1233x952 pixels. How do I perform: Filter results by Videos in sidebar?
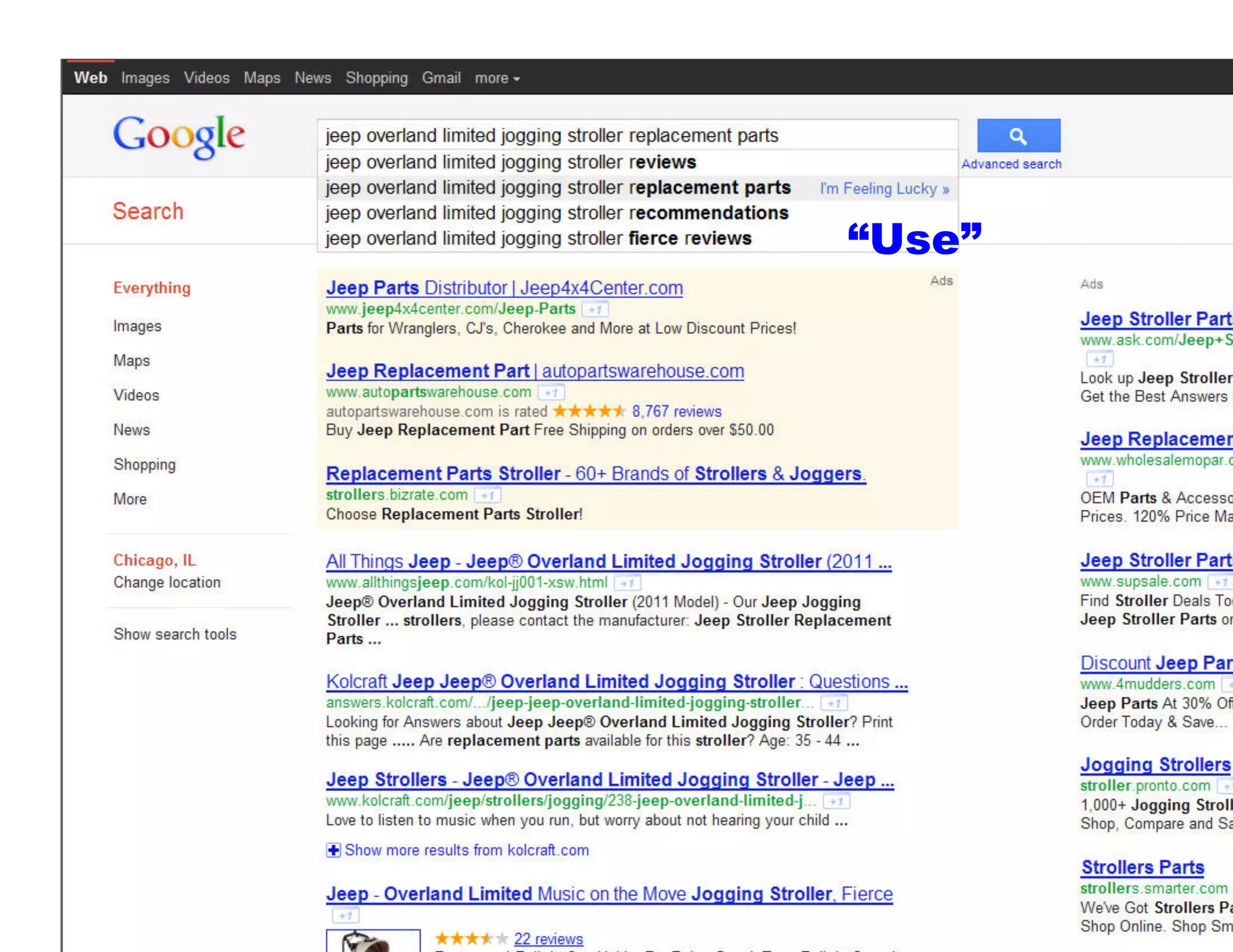click(x=136, y=395)
